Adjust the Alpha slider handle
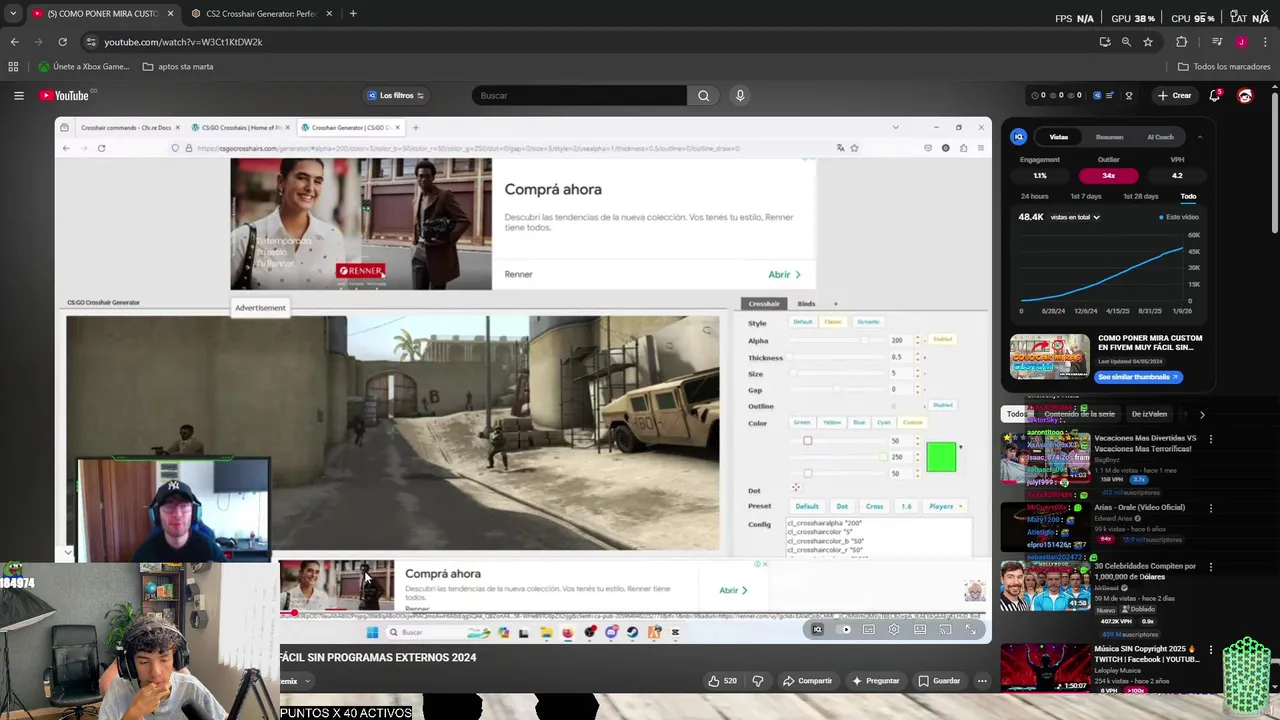The image size is (1280, 720). point(865,341)
